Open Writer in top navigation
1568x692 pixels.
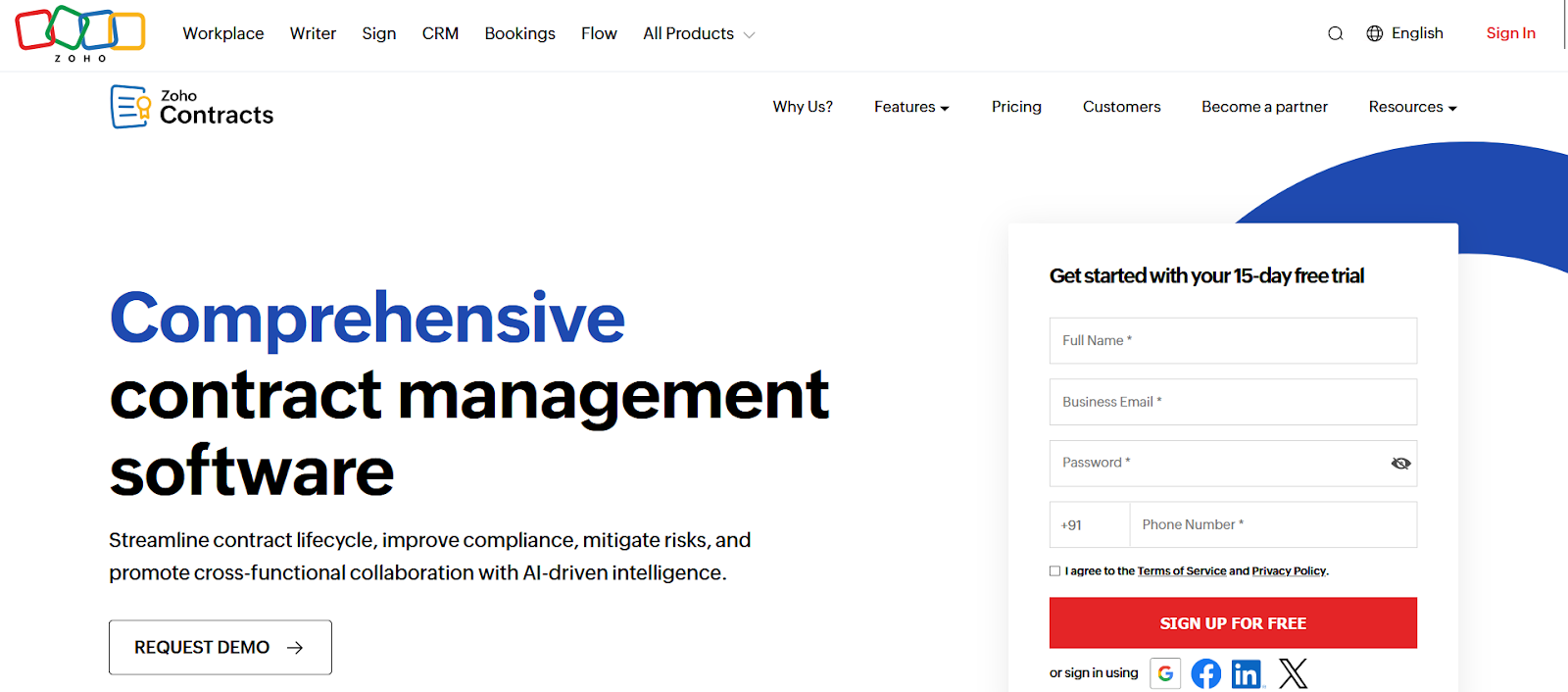click(313, 33)
